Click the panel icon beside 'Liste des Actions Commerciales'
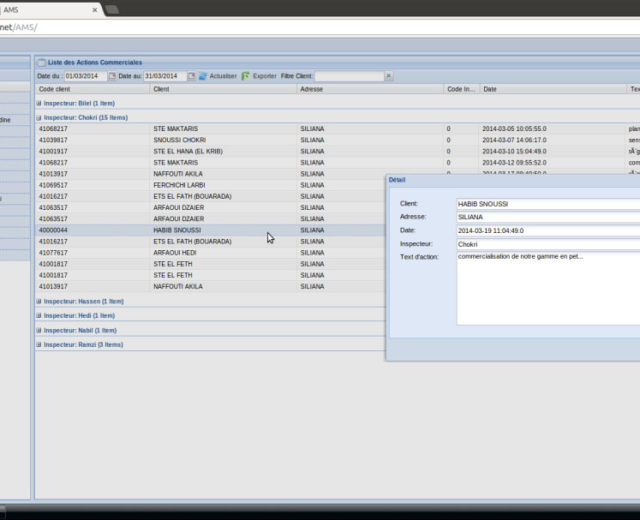Image resolution: width=640 pixels, height=520 pixels. (41, 62)
